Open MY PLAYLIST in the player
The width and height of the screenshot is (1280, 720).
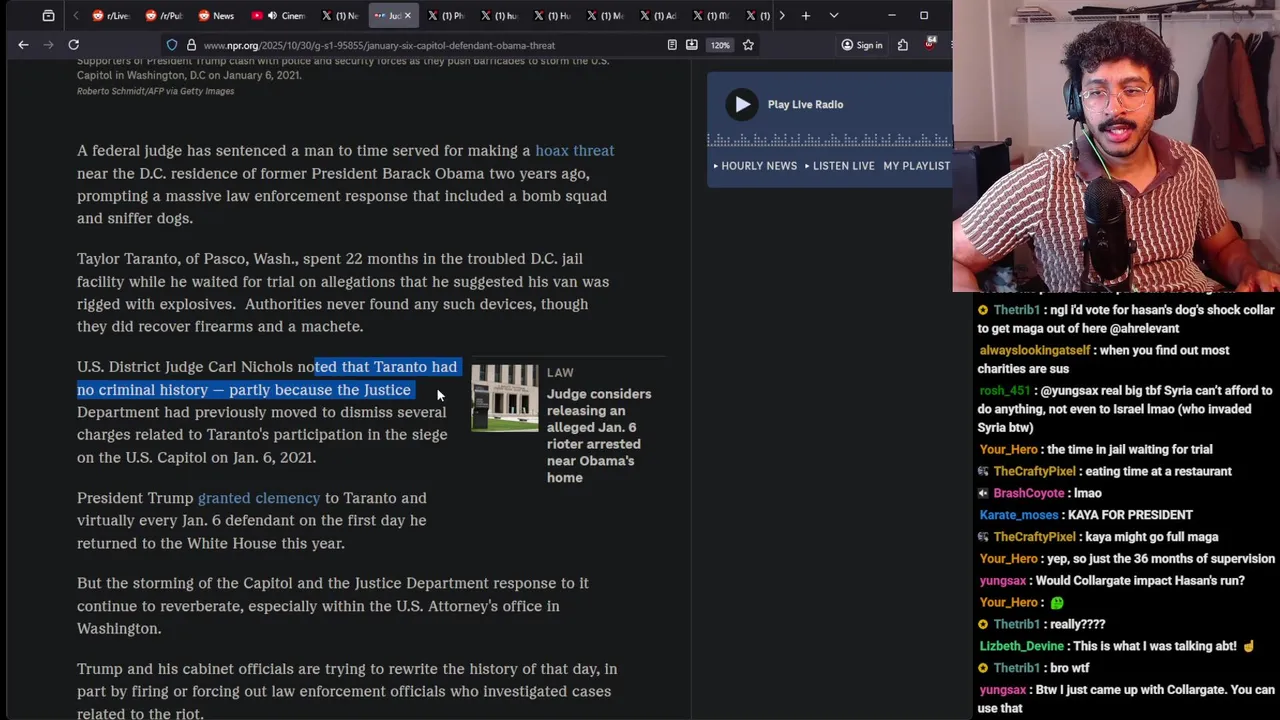tap(916, 165)
